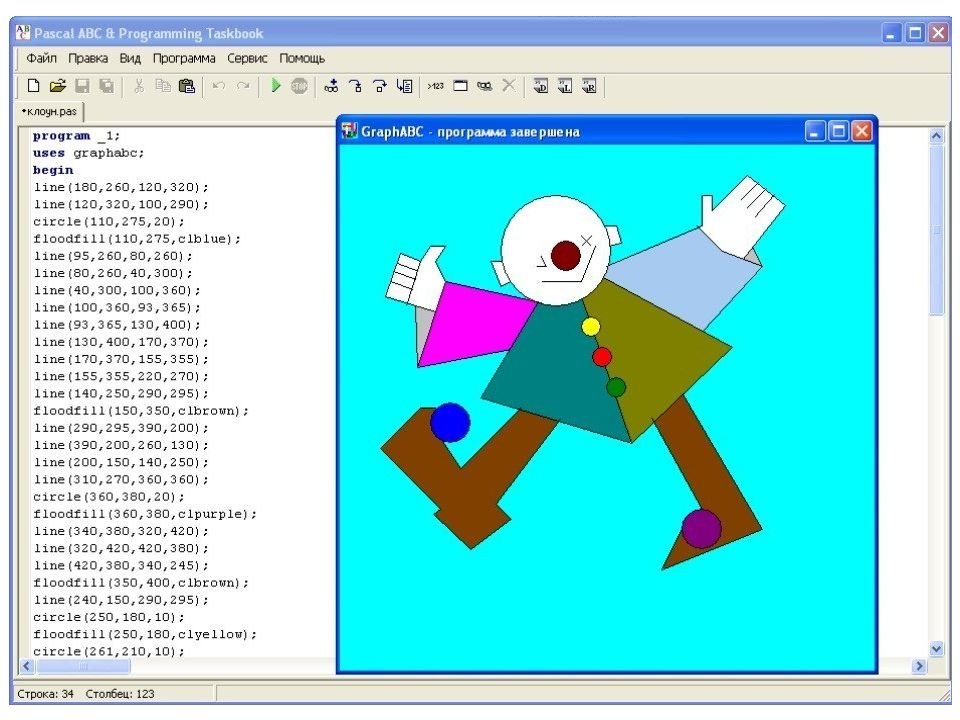This screenshot has height=720, width=960.
Task: Open the Файл menu
Action: coord(41,58)
